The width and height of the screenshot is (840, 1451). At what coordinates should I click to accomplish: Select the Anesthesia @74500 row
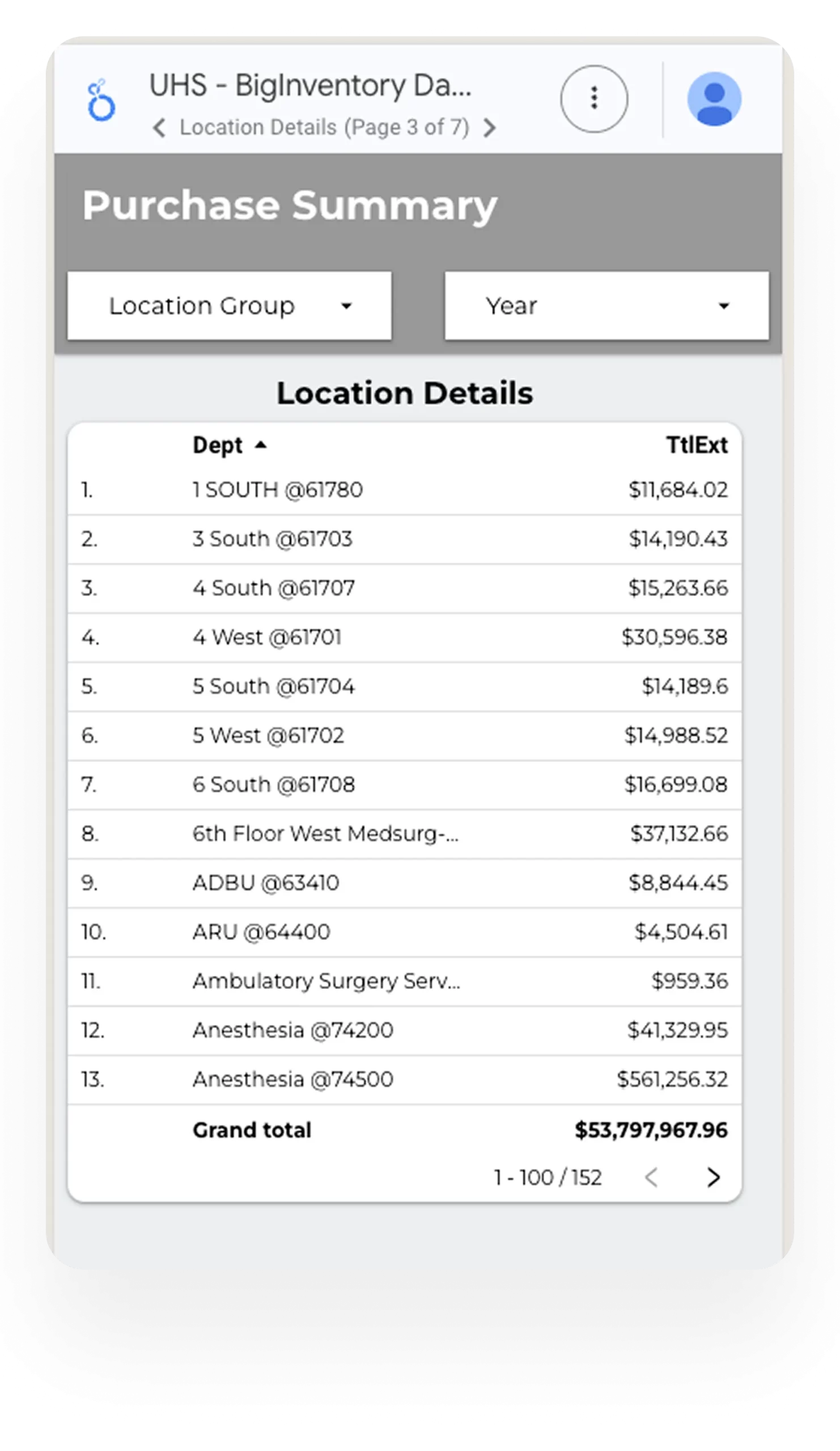[x=292, y=1080]
